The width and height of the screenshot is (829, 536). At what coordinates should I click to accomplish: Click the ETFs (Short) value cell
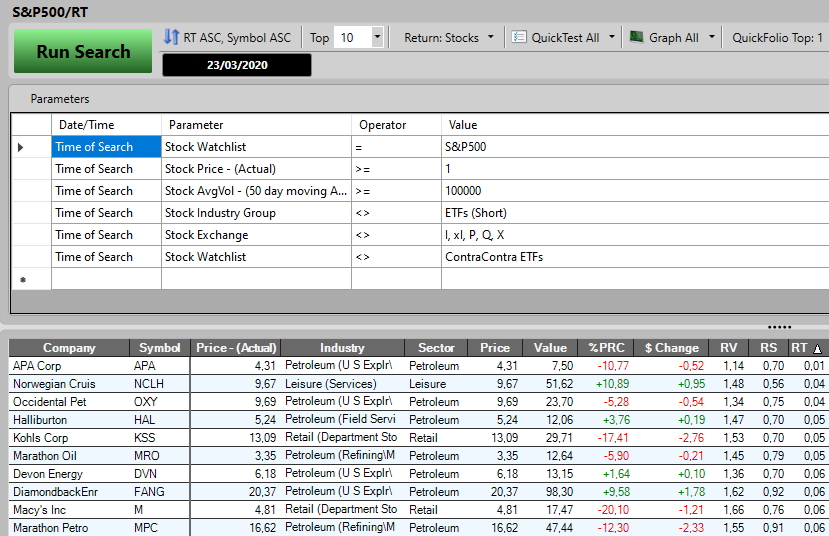pos(634,213)
